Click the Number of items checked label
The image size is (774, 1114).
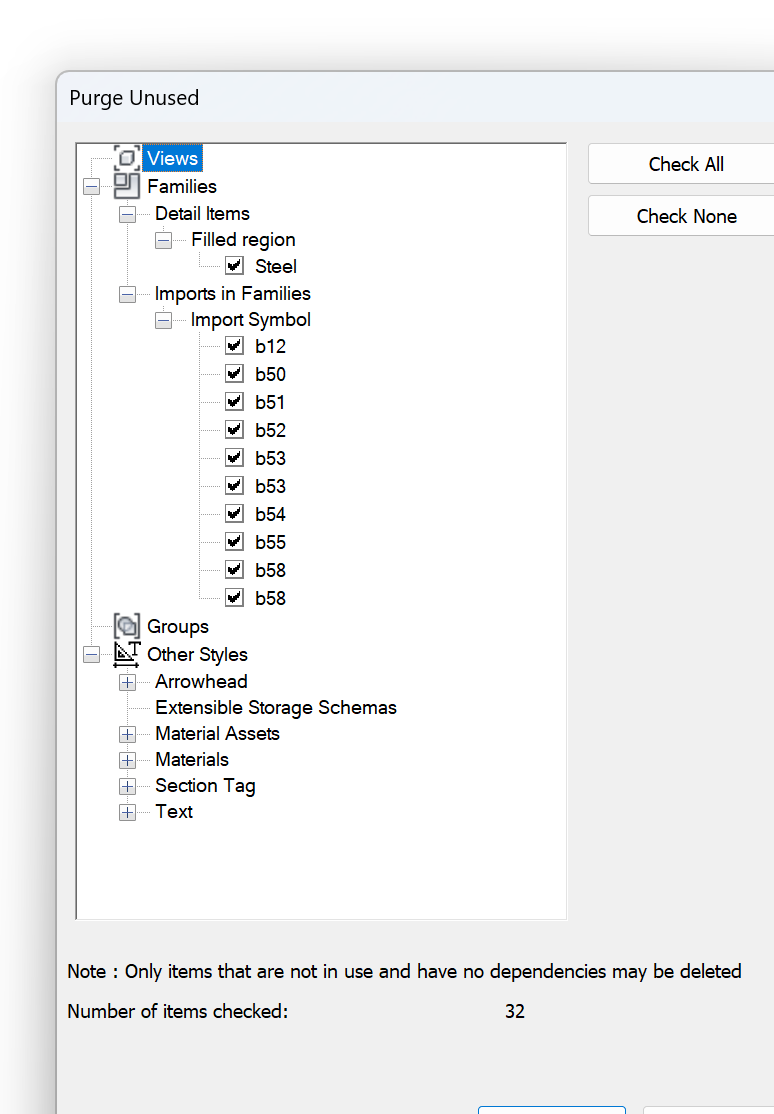pyautogui.click(x=178, y=1011)
